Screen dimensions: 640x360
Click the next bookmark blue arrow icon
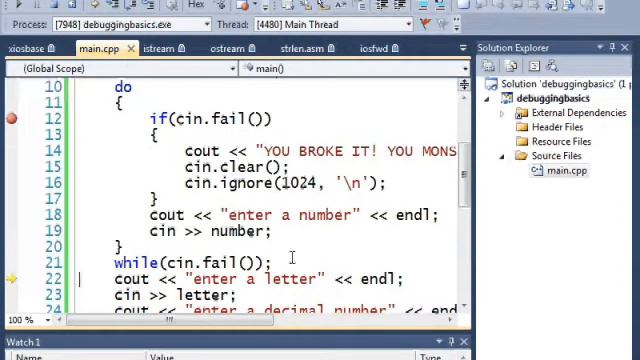[x=569, y=5]
